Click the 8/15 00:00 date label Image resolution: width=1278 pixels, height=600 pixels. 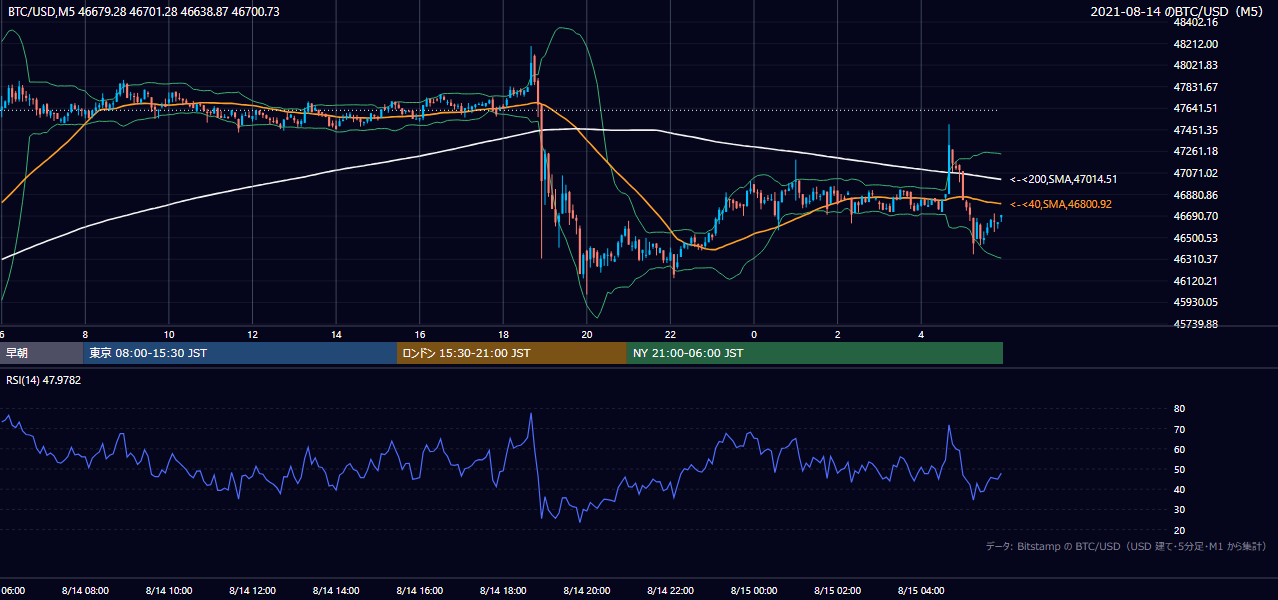754,591
